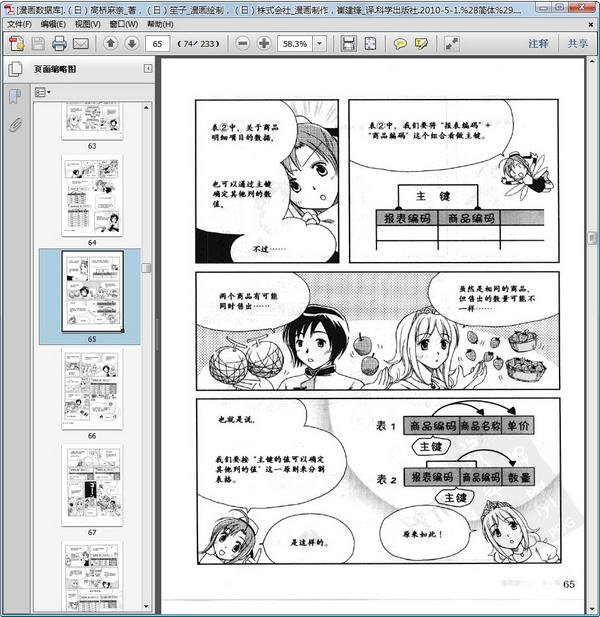Click the document scroll up arrow
Viewport: 600px width, 617px height.
coord(591,61)
